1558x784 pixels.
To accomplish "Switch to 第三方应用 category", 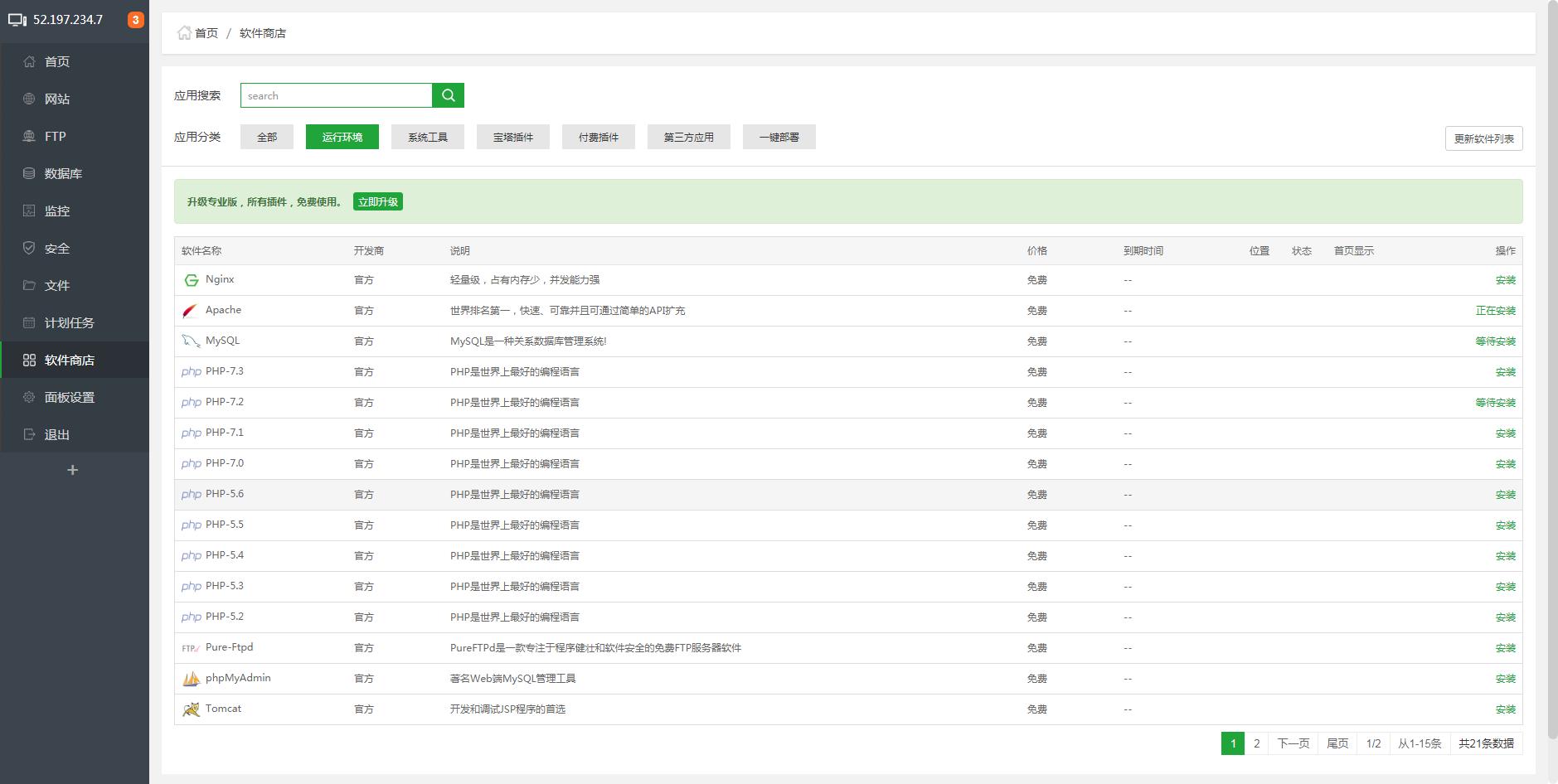I will [688, 137].
